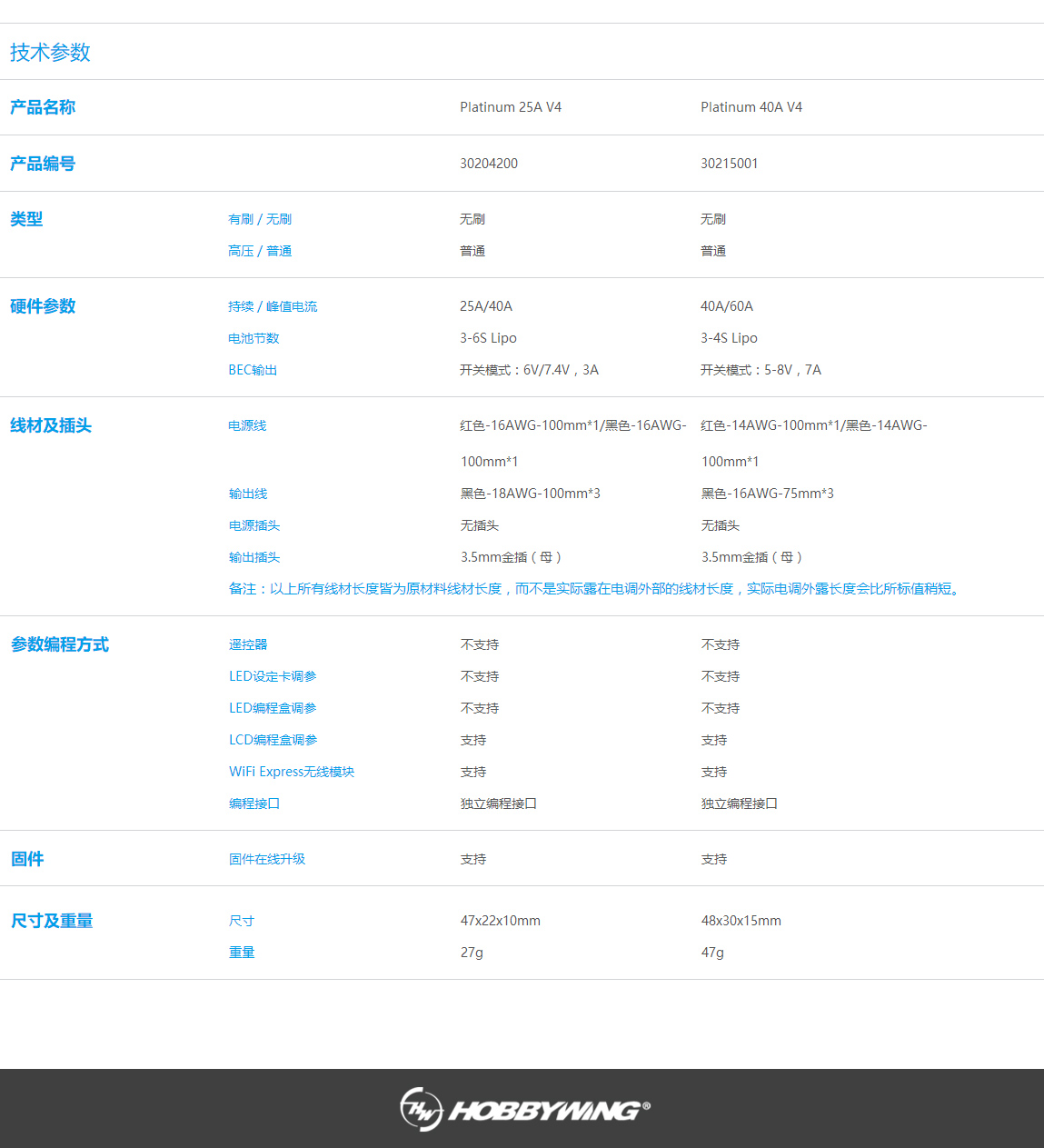Click the 输出插头 parameter label
Viewport: 1044px width, 1148px height.
click(x=254, y=557)
